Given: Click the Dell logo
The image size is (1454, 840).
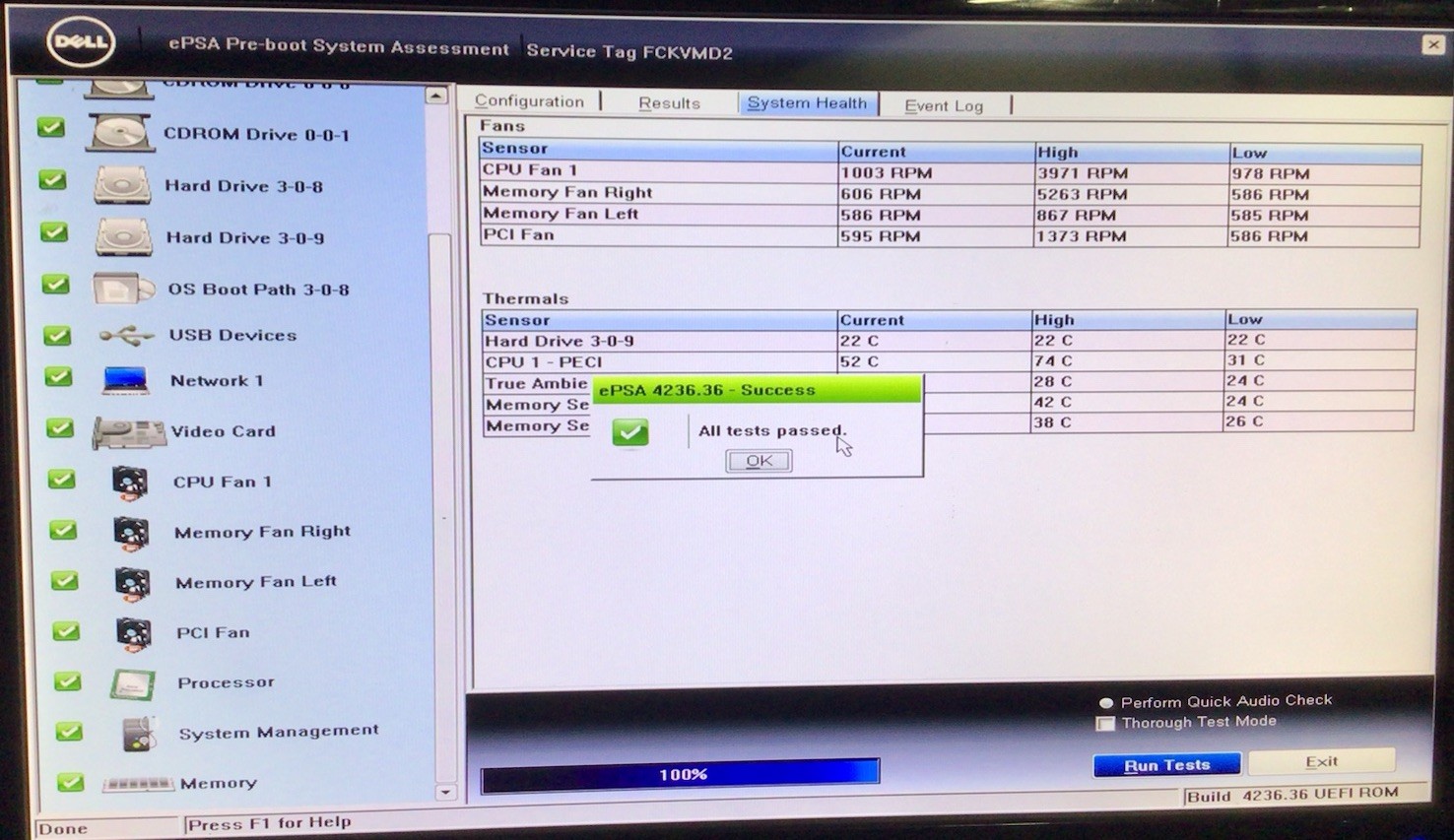Looking at the screenshot, I should click(81, 42).
